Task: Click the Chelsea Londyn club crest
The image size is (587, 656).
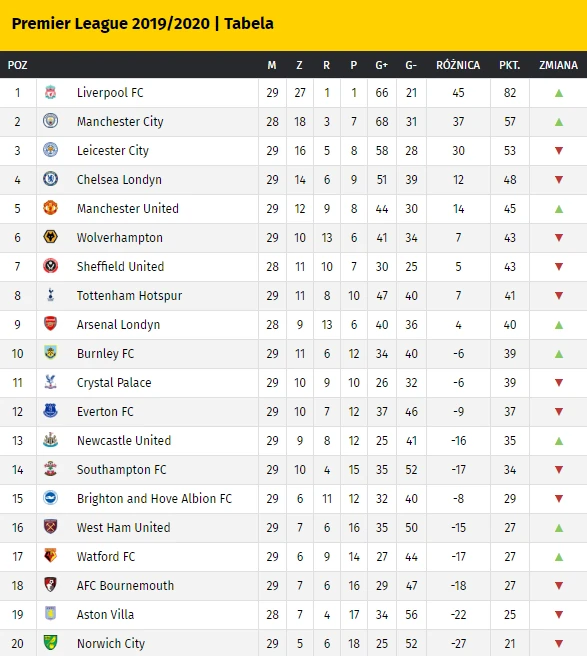Action: pos(51,179)
